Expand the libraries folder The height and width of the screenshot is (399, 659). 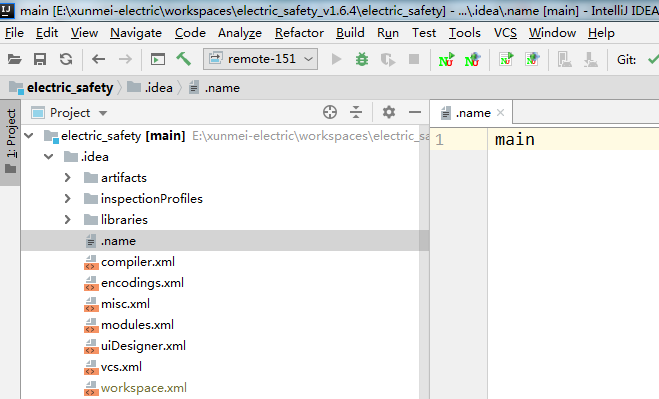click(x=68, y=219)
